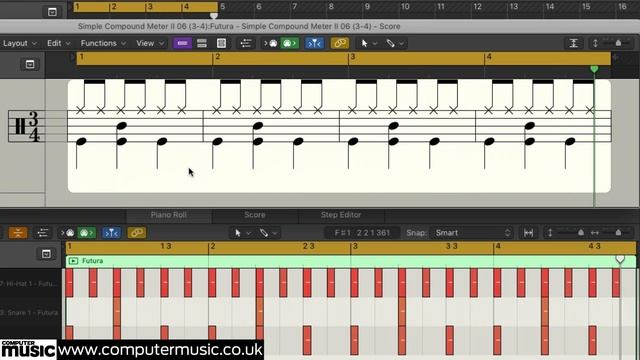Click global tracks button in Score window
Screen dimensions: 640x360
[x=30, y=64]
